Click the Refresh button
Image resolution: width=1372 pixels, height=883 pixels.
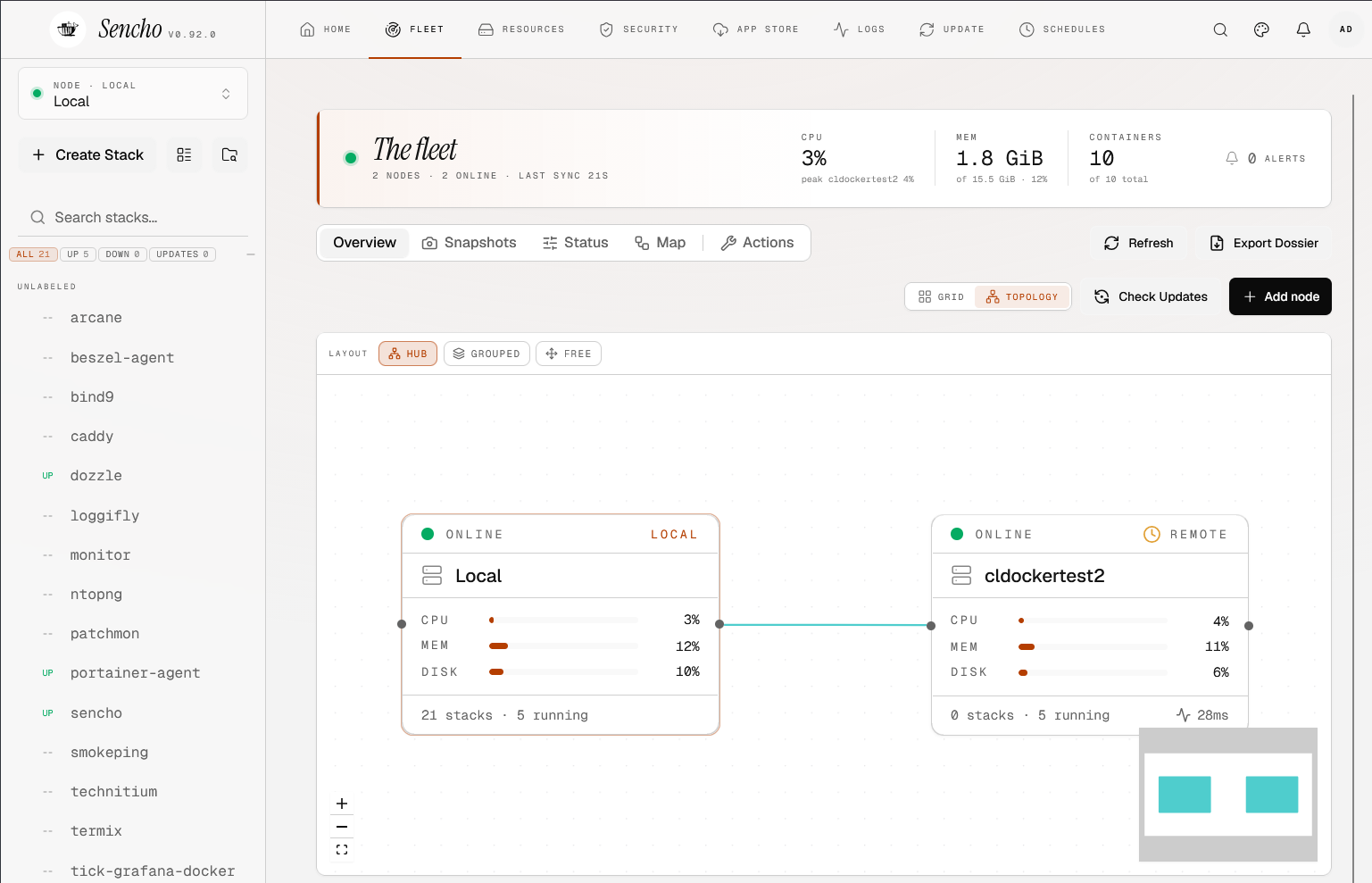coord(1138,243)
